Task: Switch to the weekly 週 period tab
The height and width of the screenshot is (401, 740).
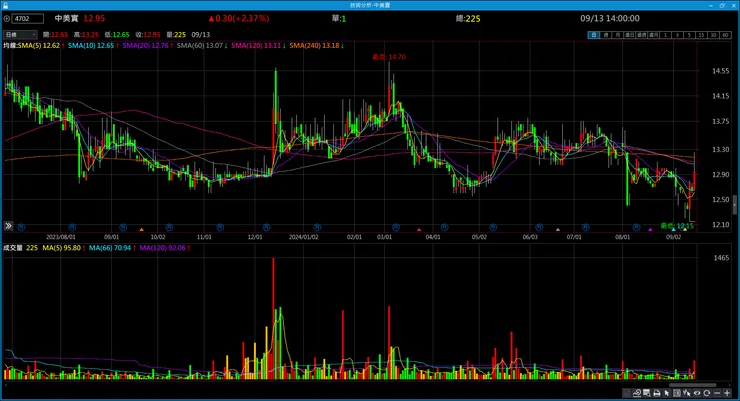Action: pyautogui.click(x=606, y=35)
